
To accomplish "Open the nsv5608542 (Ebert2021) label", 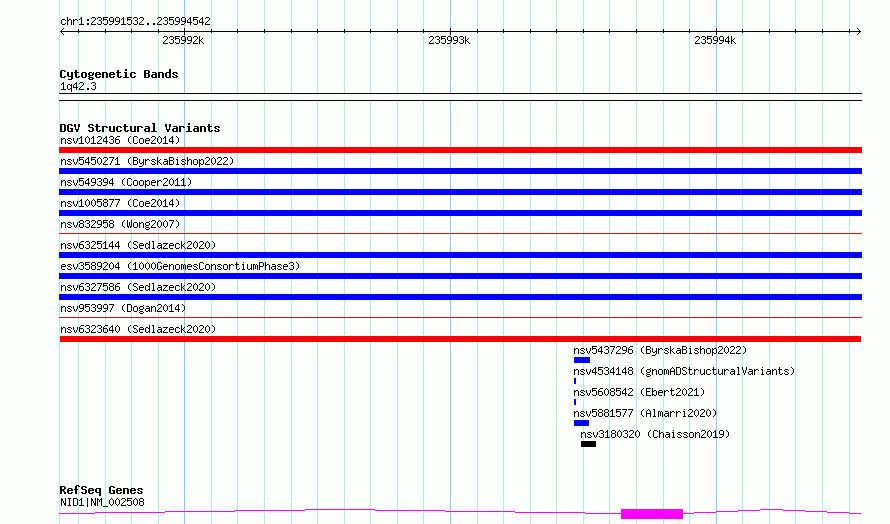I will click(639, 392).
